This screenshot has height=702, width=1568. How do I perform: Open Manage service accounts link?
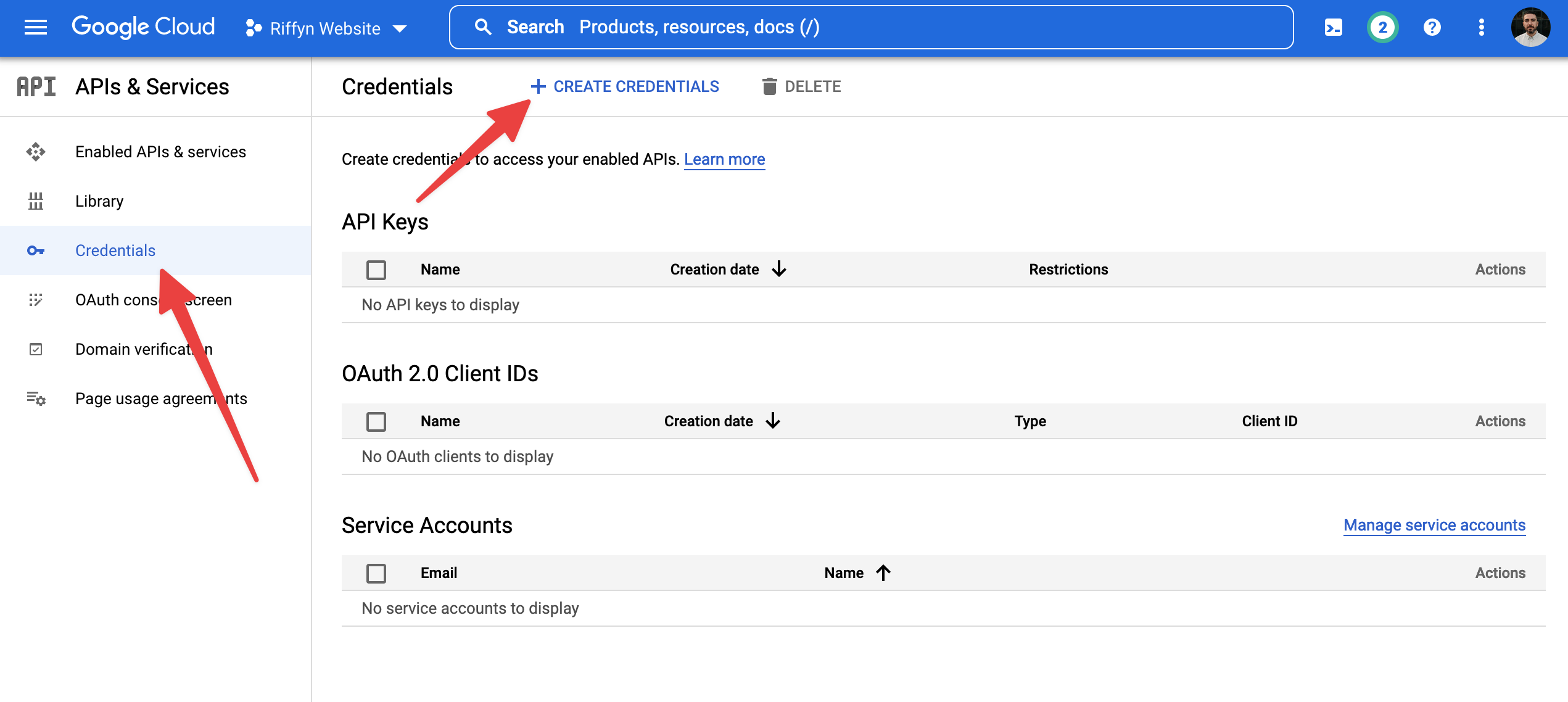point(1434,525)
